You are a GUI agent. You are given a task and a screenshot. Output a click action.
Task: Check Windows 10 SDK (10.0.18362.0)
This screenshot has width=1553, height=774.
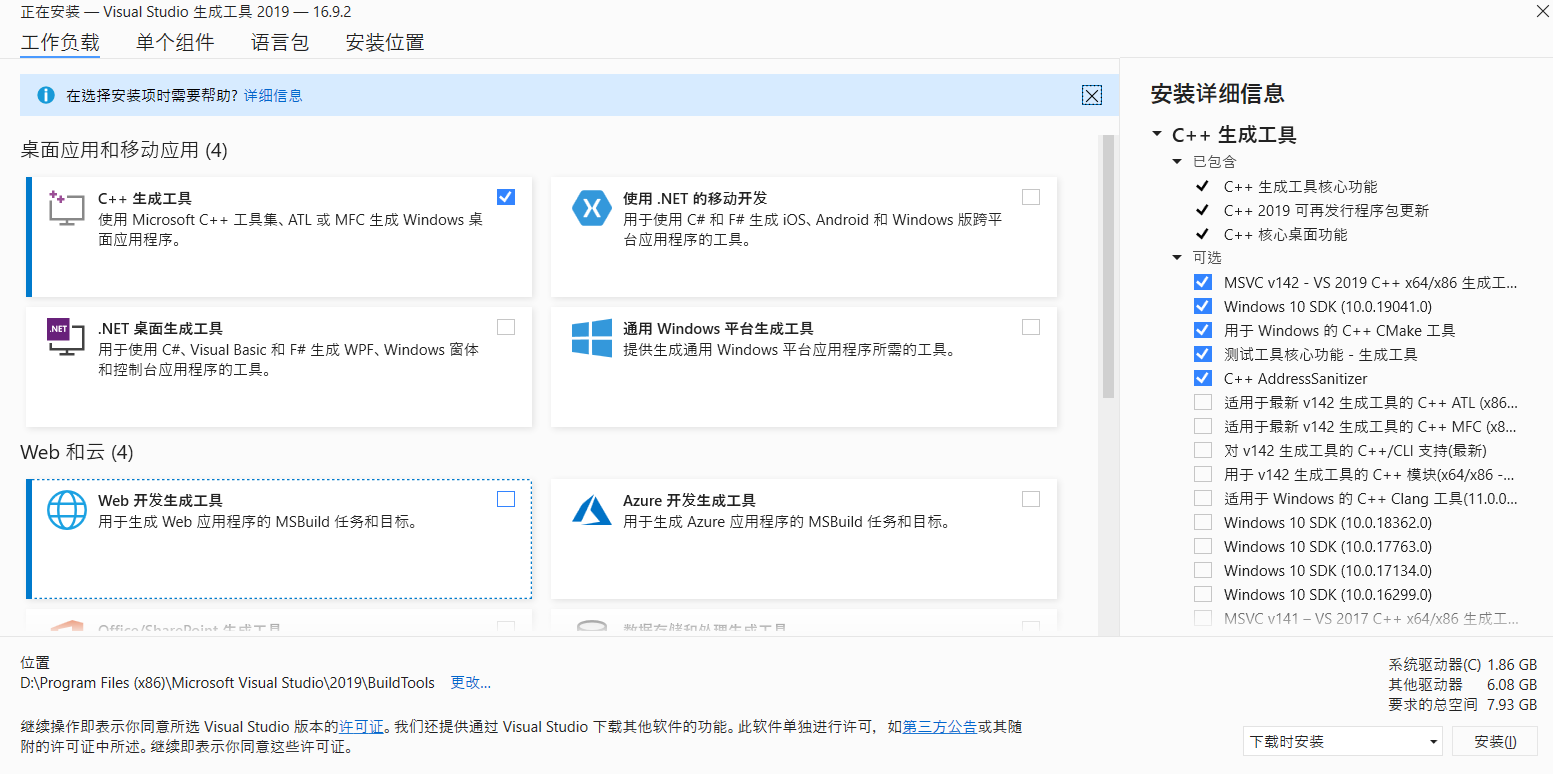point(1203,522)
